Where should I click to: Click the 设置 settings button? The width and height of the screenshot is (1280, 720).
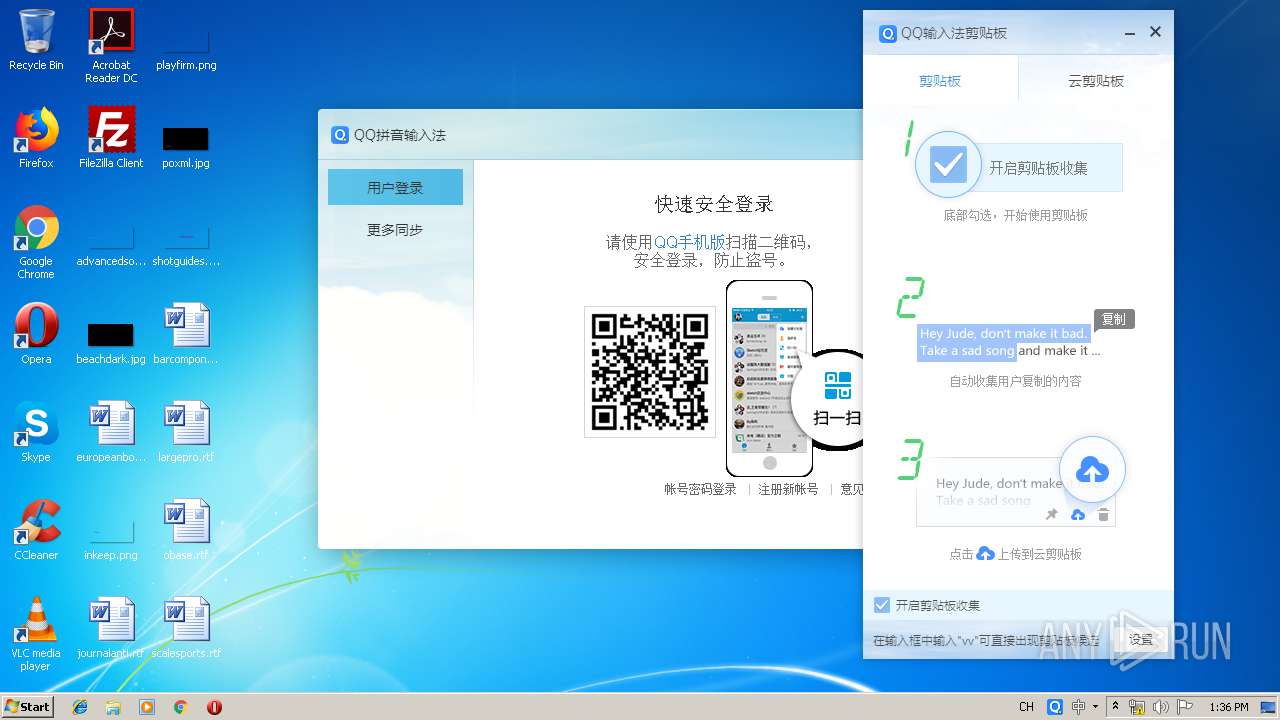[1141, 640]
